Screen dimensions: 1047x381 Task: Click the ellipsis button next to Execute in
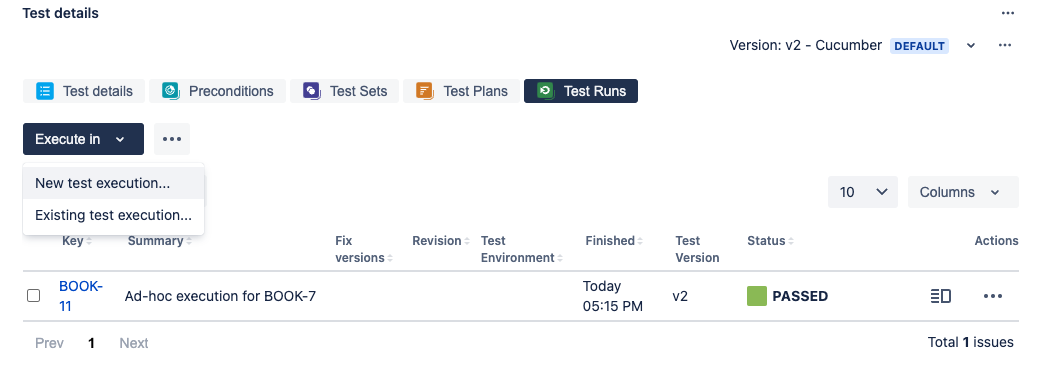(x=172, y=139)
